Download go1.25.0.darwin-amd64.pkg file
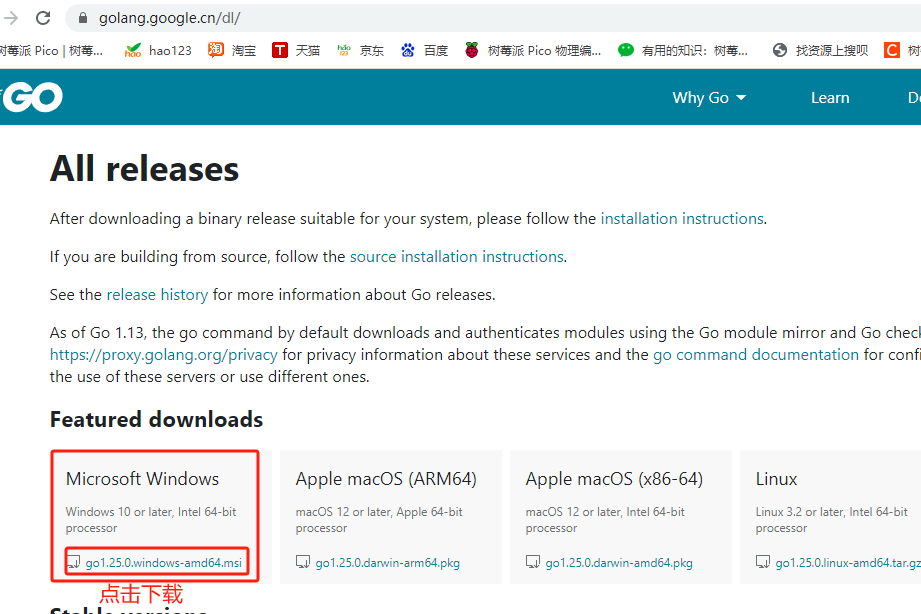Screen dimensions: 921x614 click(618, 563)
